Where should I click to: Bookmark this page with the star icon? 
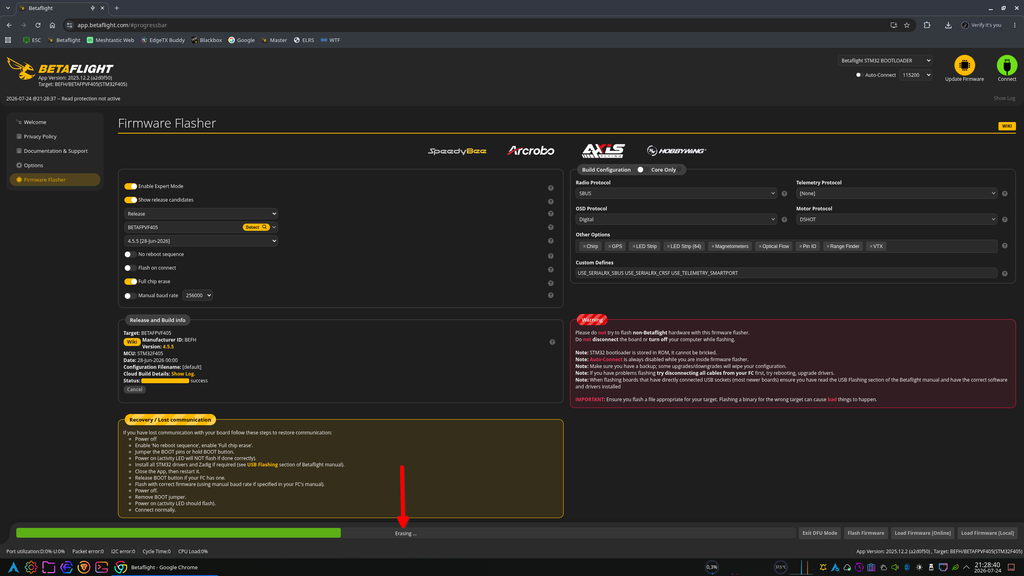point(906,25)
